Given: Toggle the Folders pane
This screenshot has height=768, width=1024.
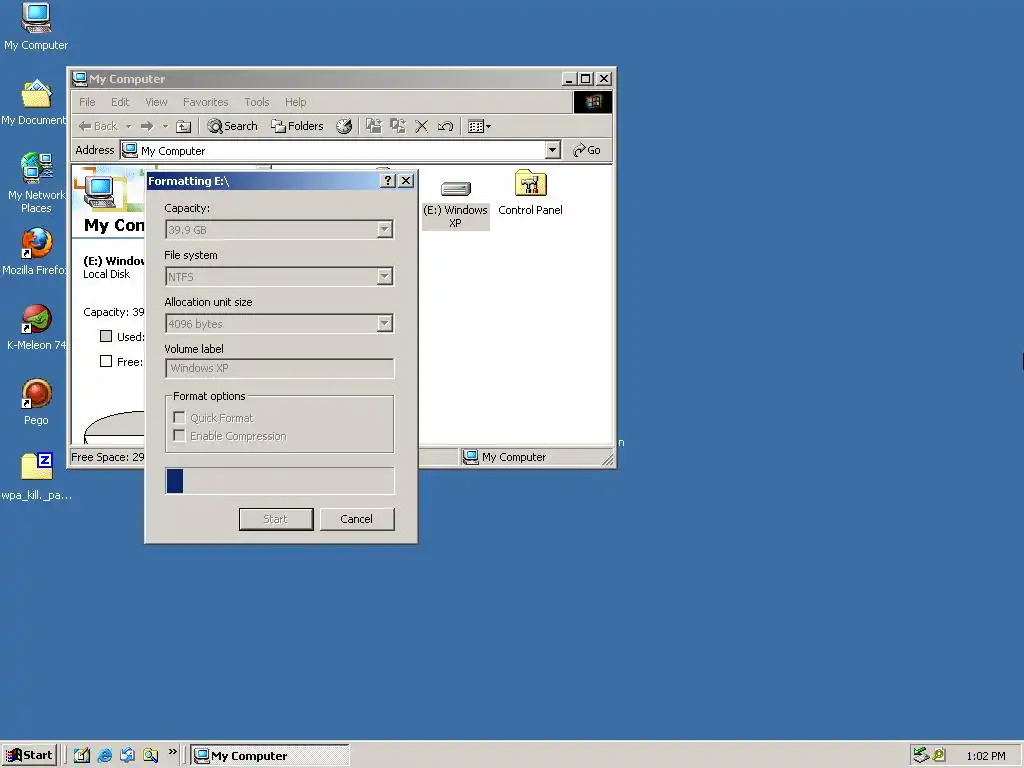Looking at the screenshot, I should (x=297, y=126).
